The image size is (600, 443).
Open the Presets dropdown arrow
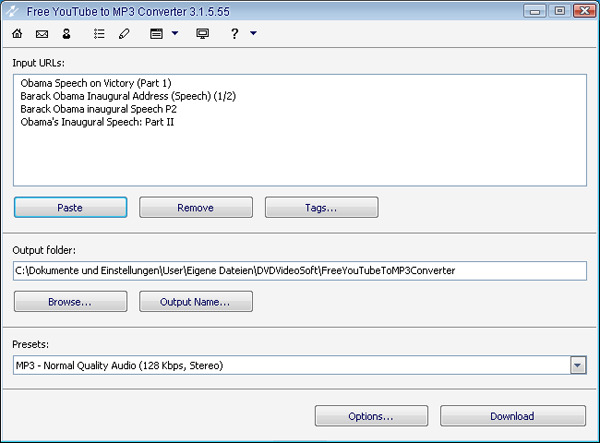coord(578,366)
